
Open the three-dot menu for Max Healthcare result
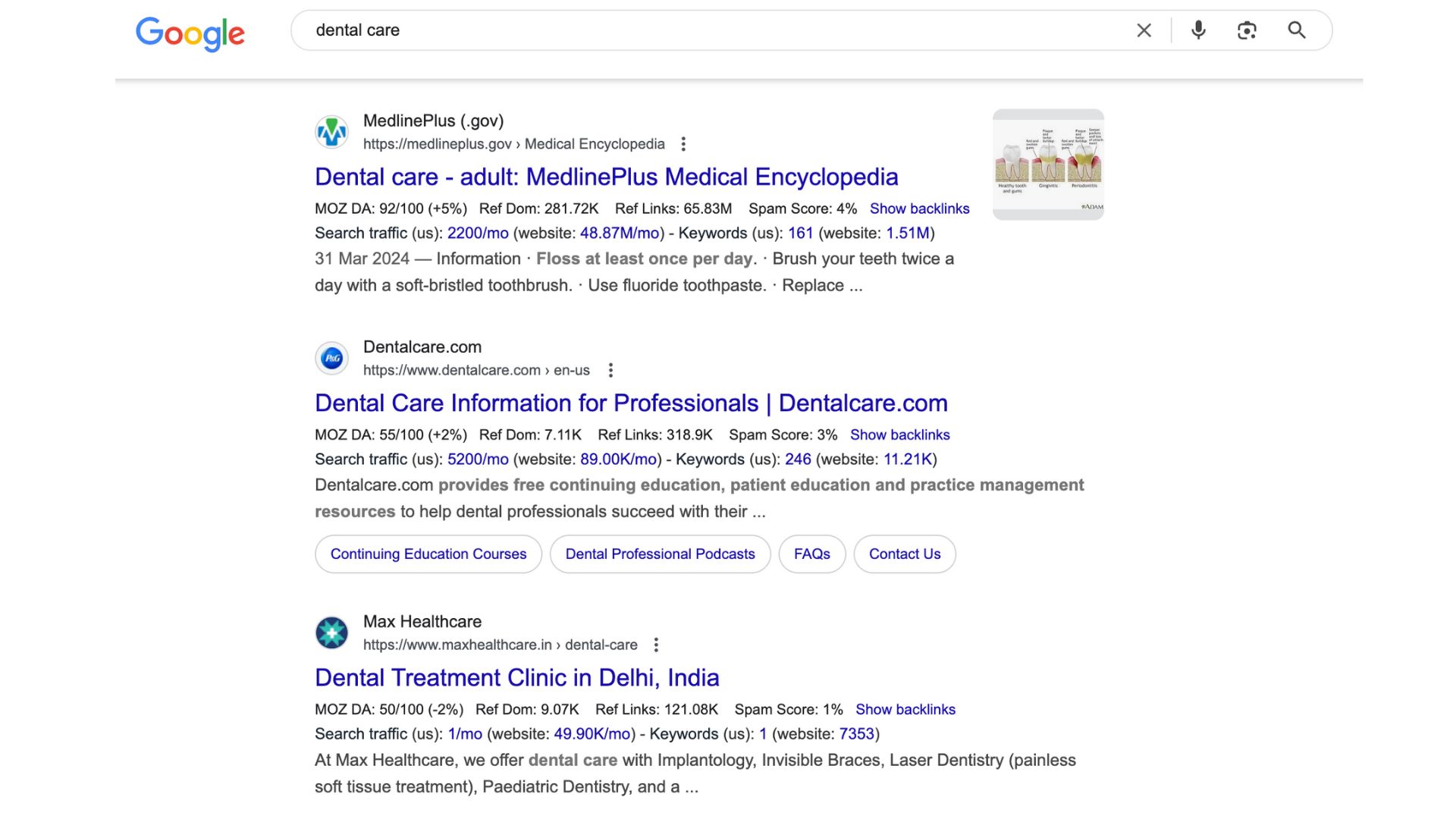(656, 645)
